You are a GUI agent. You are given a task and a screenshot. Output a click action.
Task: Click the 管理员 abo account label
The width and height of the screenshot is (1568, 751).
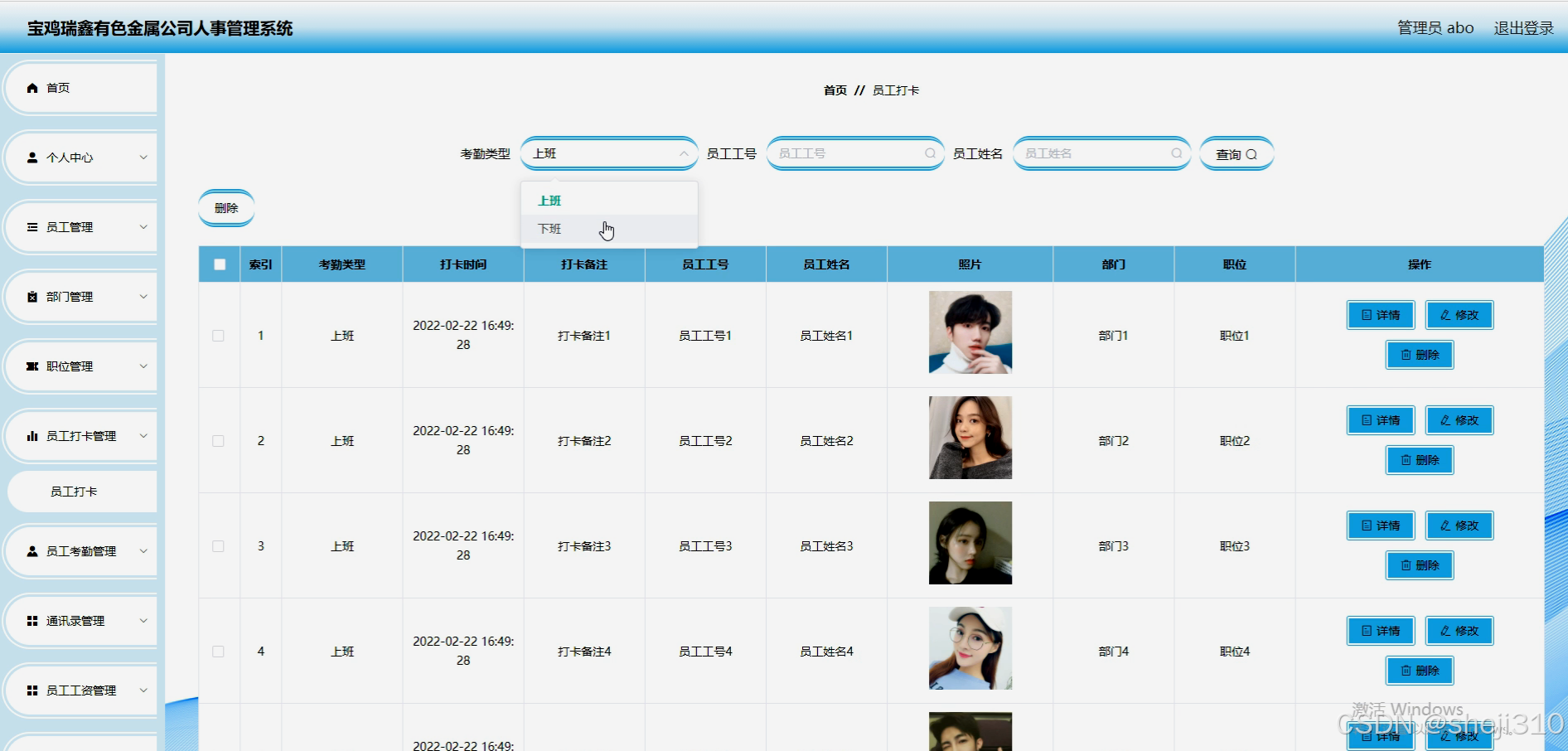coord(1435,28)
